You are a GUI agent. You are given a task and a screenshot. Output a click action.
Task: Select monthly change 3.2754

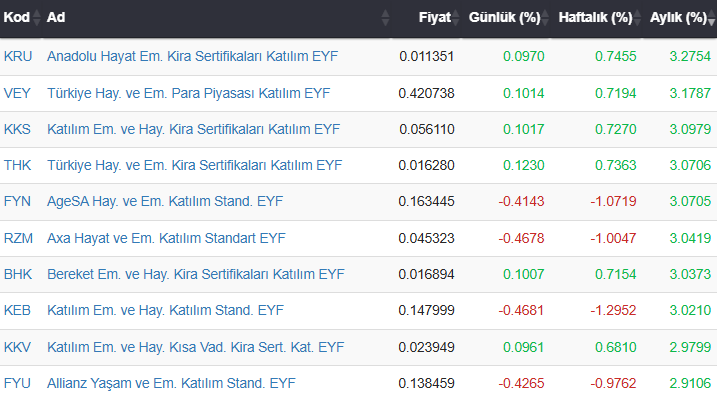690,56
